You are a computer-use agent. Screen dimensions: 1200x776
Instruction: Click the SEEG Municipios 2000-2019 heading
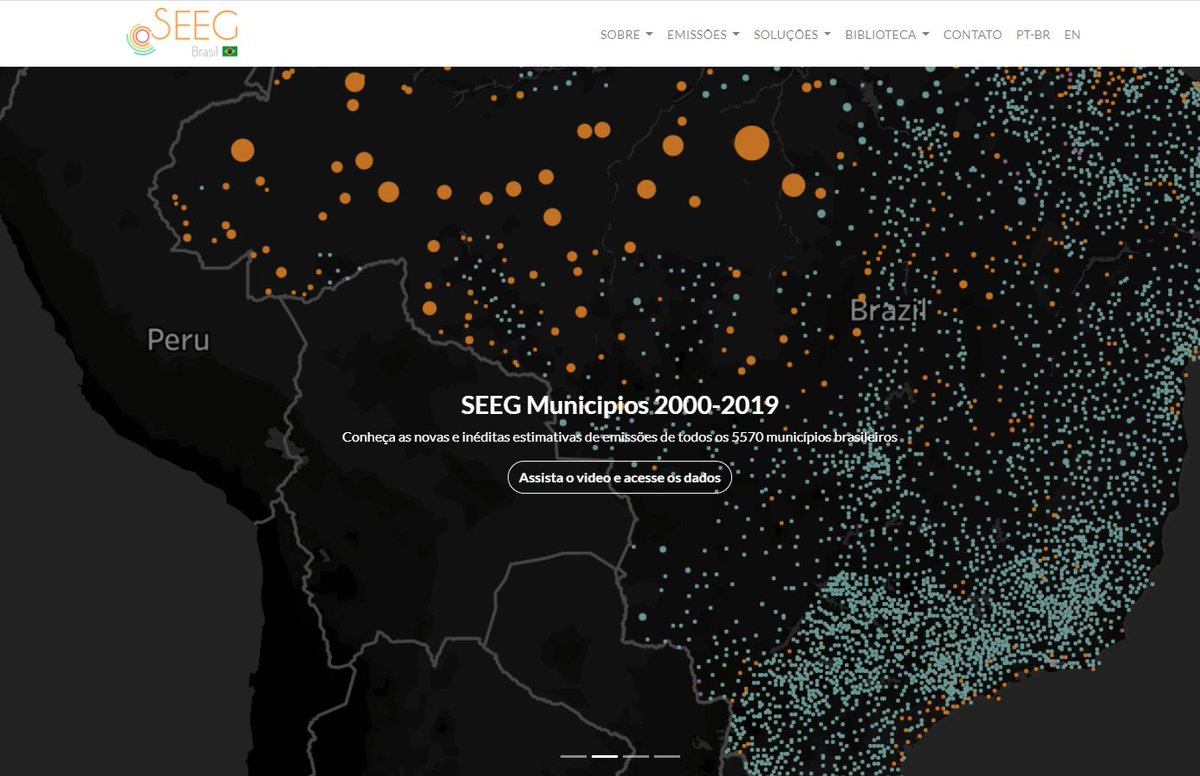[x=620, y=407]
